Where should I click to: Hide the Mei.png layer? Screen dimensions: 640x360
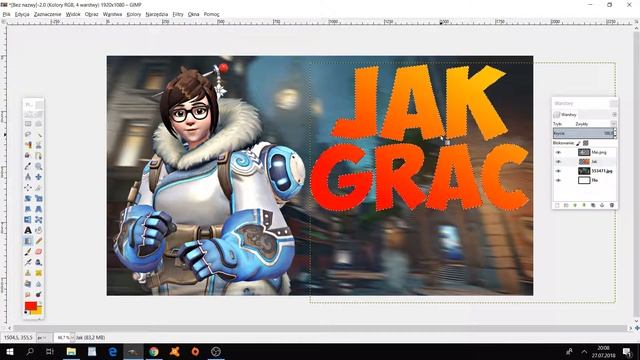[x=558, y=152]
